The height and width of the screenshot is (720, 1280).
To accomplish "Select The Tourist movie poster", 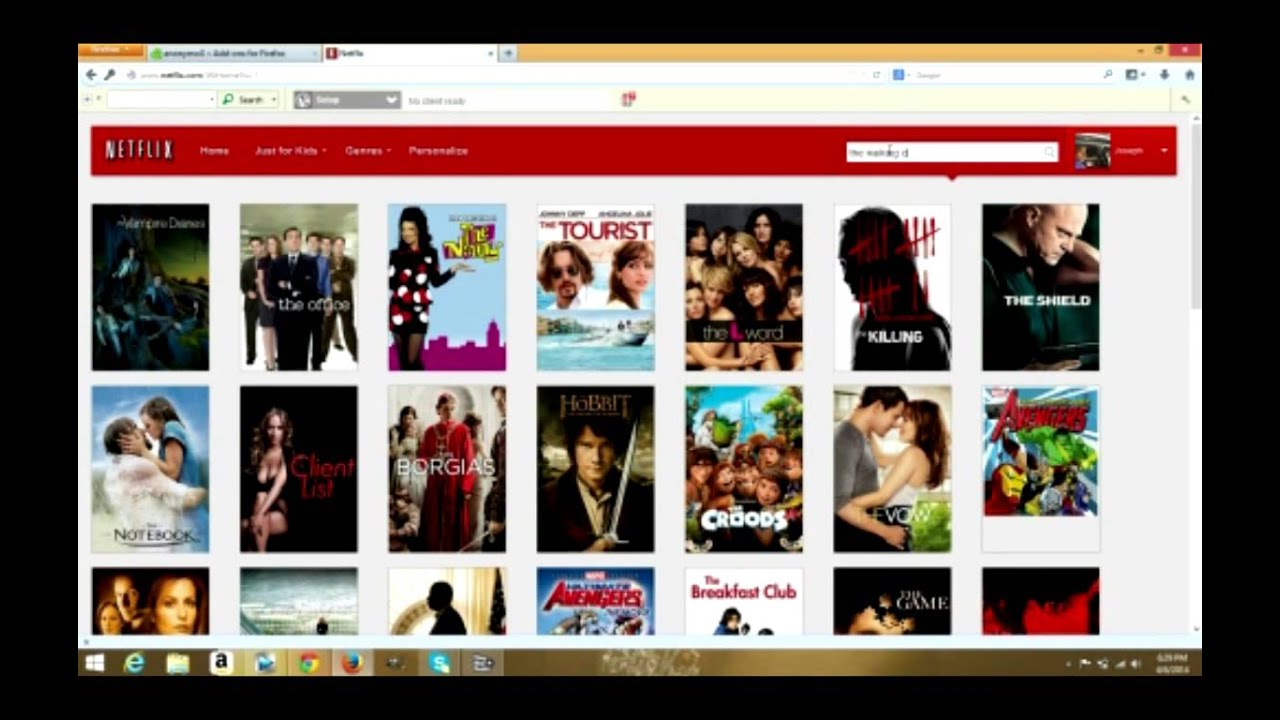I will click(596, 288).
